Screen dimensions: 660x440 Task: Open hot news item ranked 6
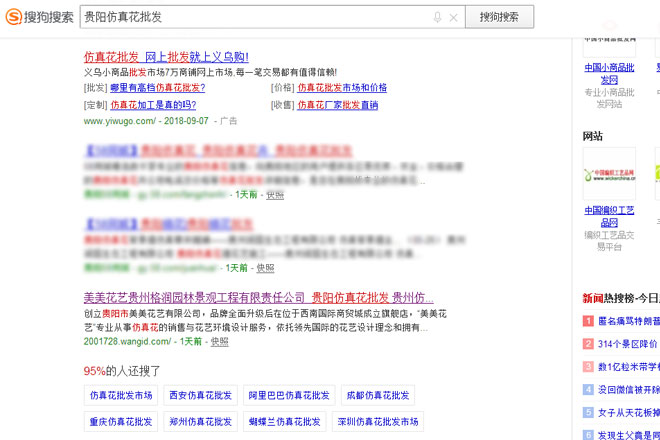click(628, 435)
